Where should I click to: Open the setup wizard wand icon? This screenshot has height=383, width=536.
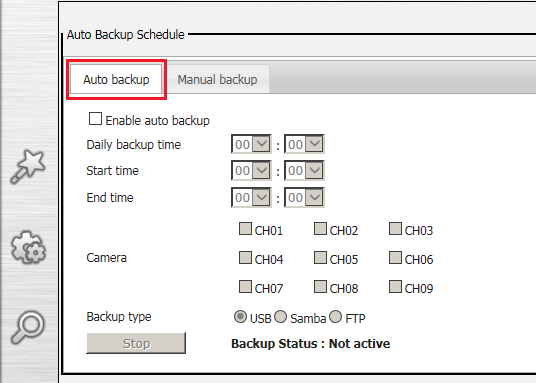tap(27, 166)
